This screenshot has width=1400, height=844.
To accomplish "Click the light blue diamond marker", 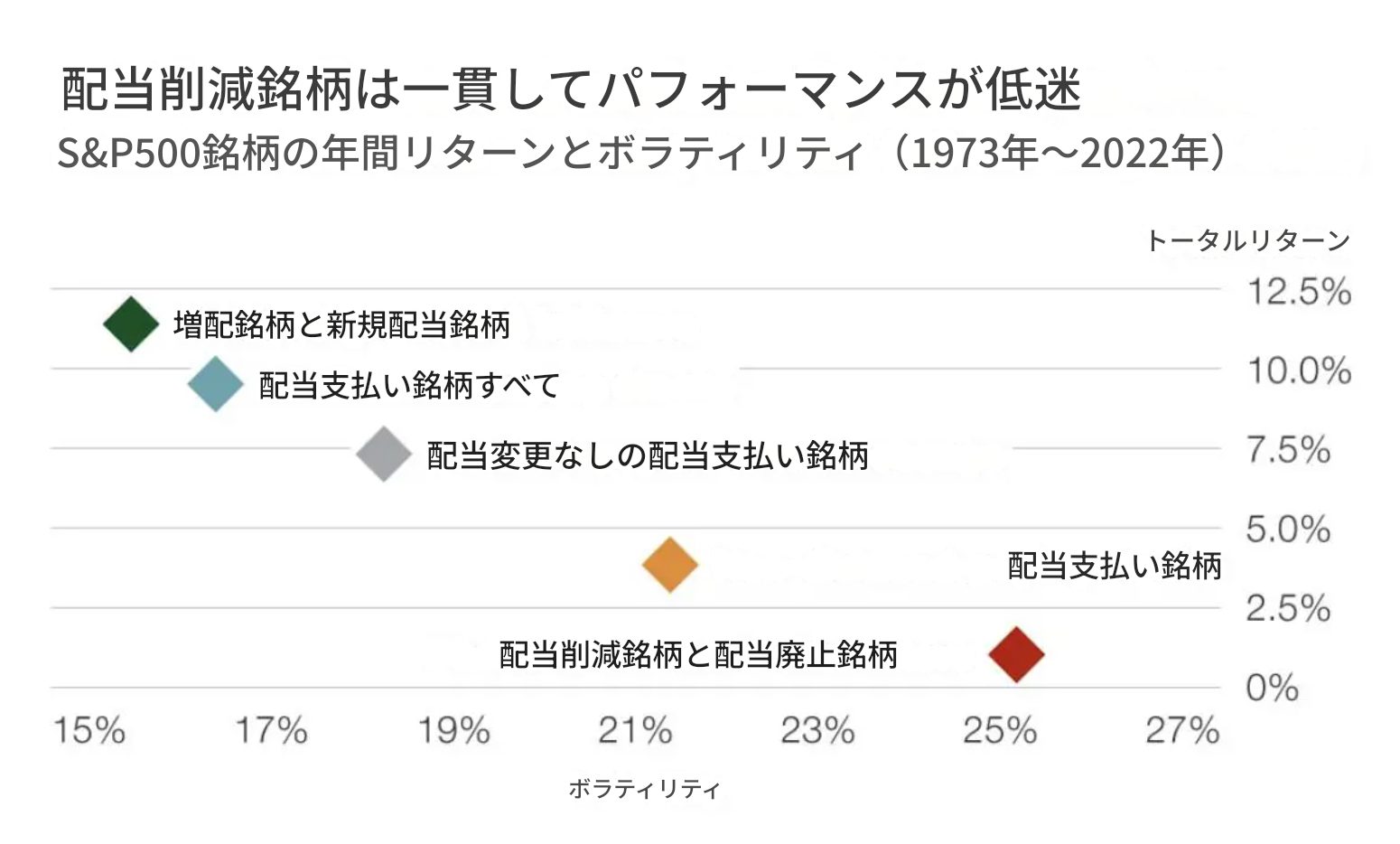I will point(216,384).
